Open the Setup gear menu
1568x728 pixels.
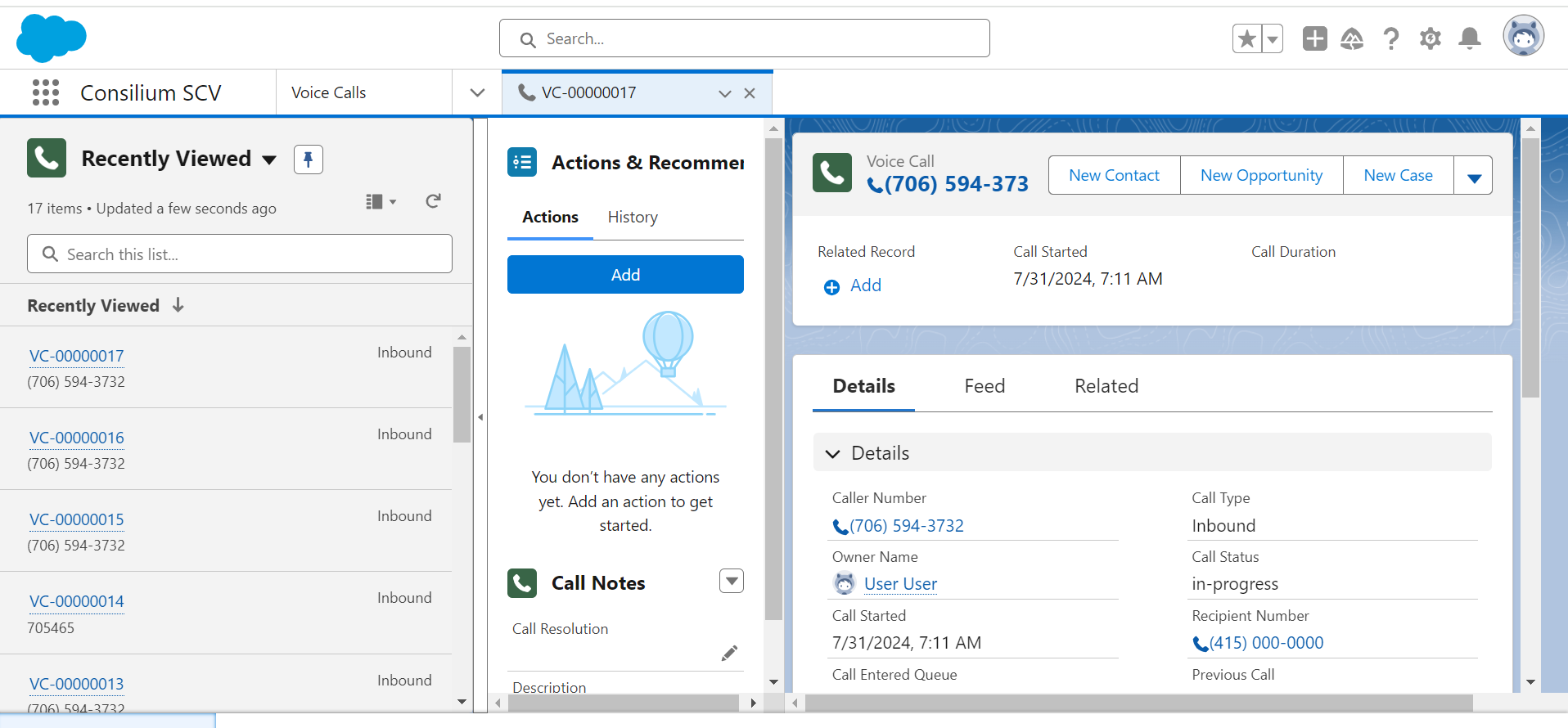click(1430, 38)
